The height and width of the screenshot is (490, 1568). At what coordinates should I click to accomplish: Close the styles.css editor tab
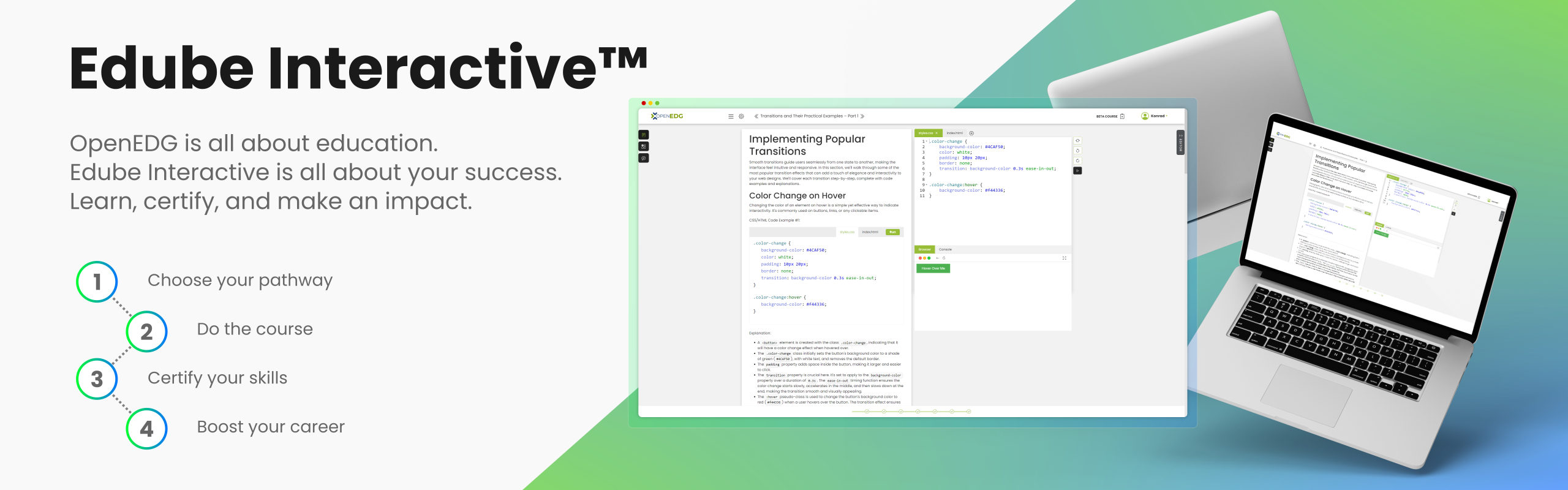click(x=937, y=133)
